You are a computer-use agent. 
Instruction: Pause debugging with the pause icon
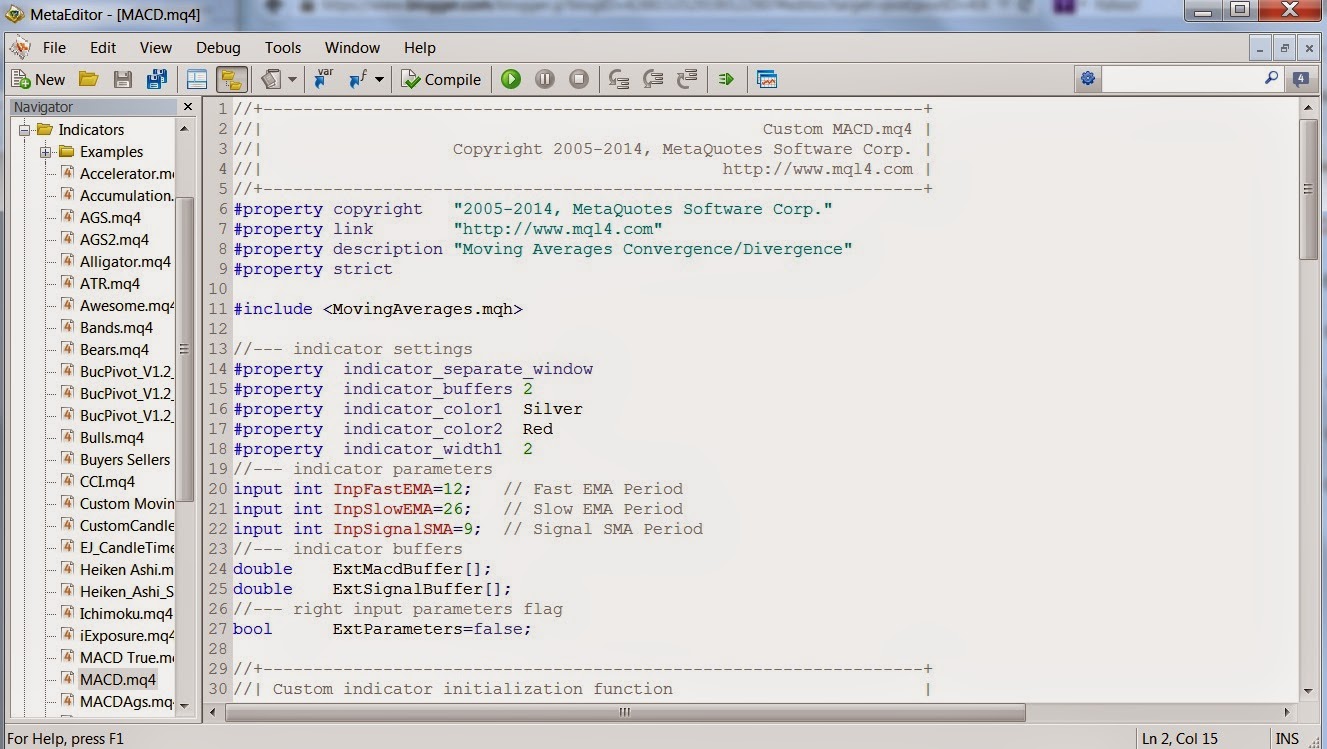pos(545,79)
